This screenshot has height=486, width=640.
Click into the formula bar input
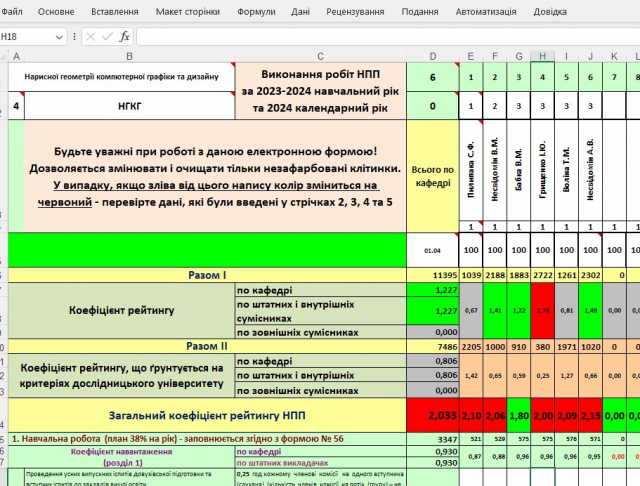tap(388, 37)
